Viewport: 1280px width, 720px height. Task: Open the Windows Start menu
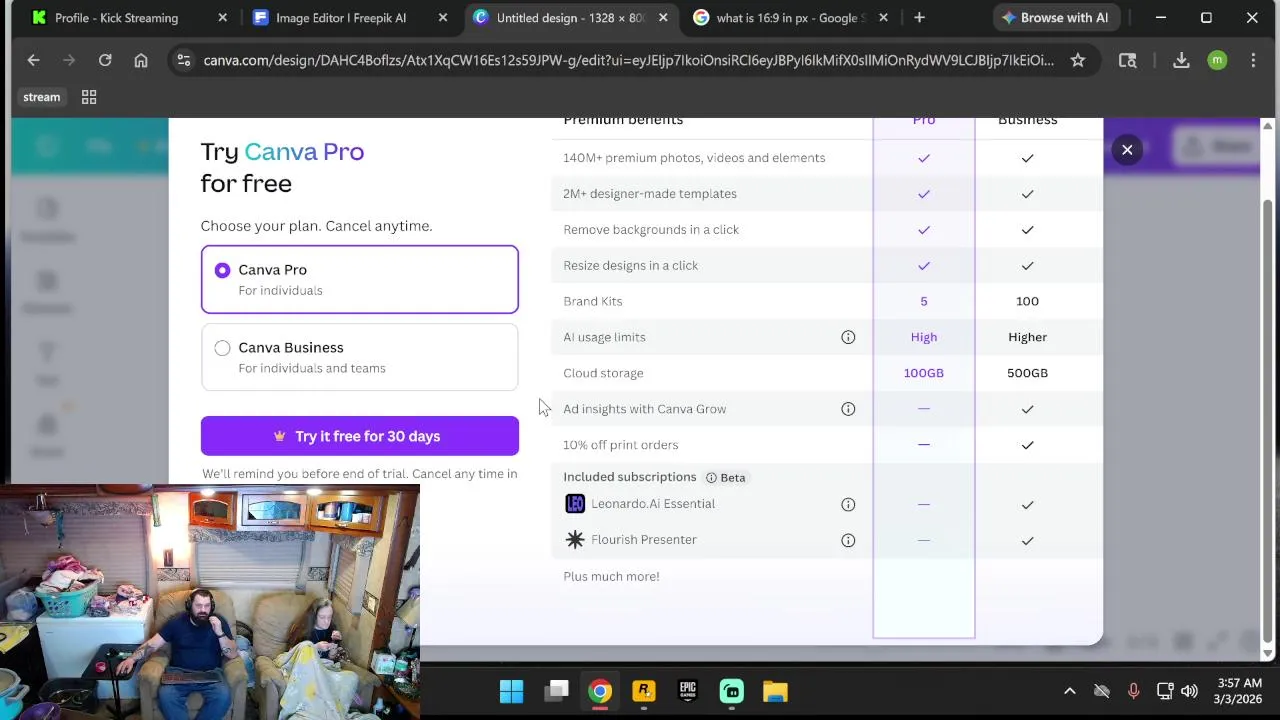click(511, 691)
